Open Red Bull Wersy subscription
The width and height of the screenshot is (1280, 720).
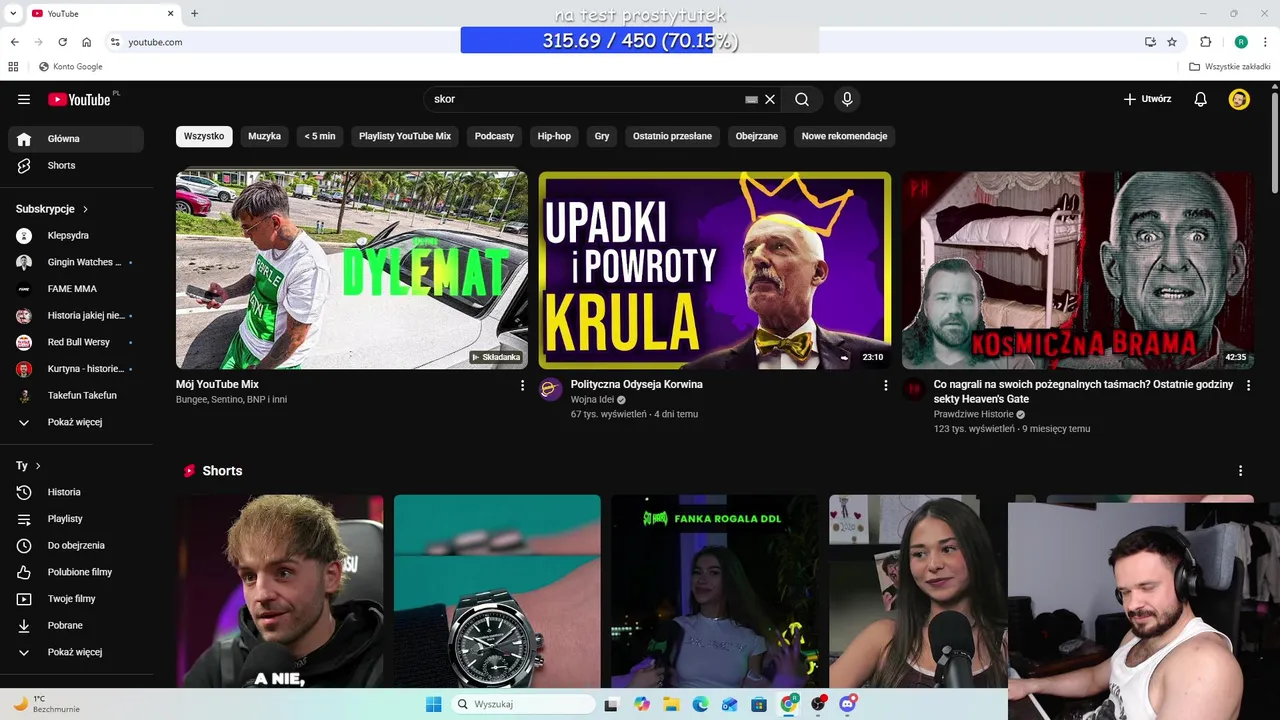pyautogui.click(x=76, y=342)
